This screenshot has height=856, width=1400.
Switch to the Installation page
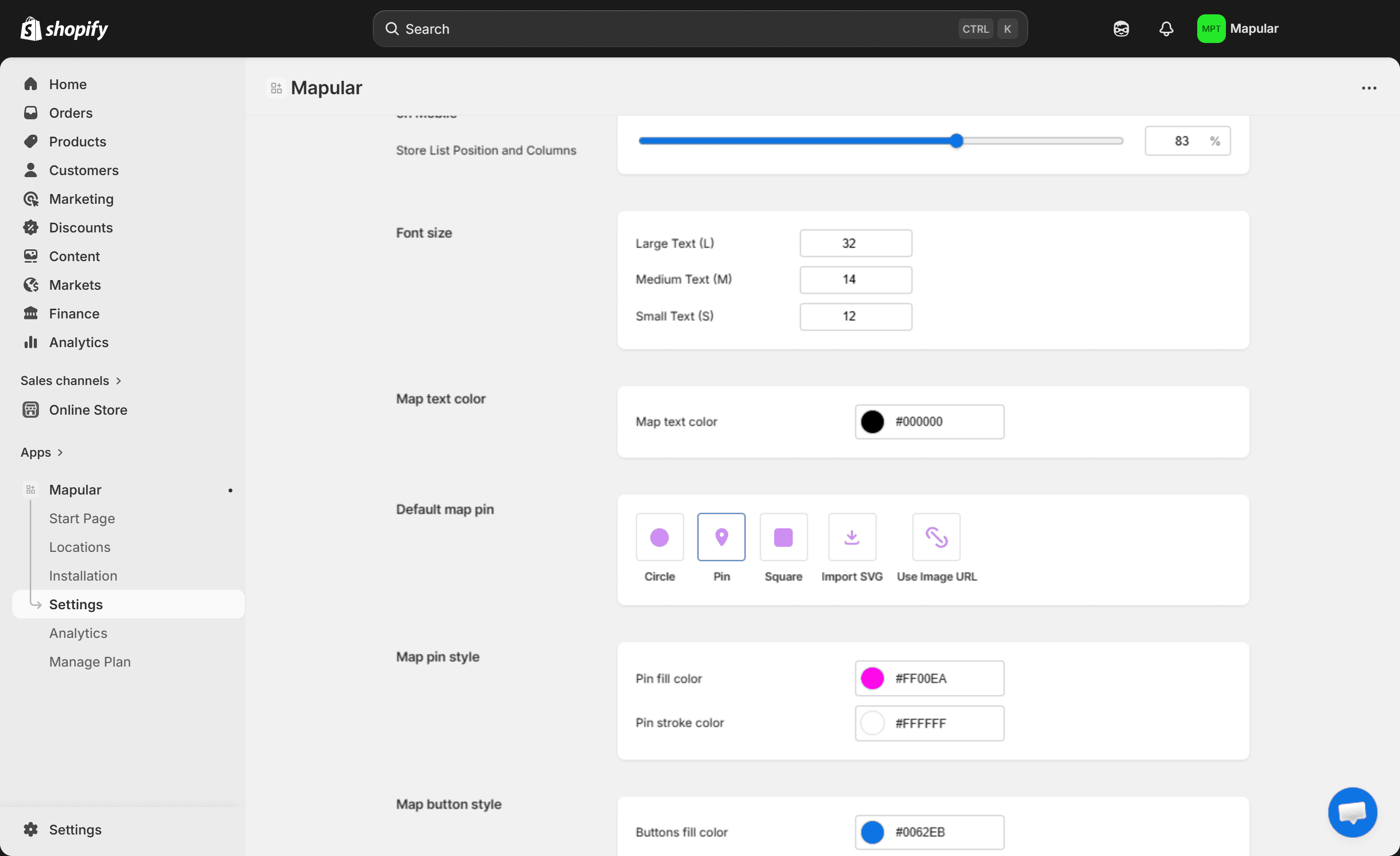tap(83, 575)
